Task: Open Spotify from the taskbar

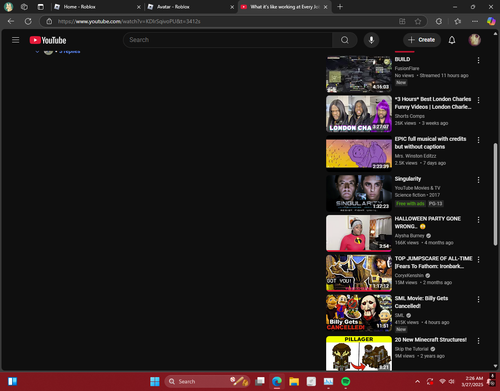Action: point(346,381)
